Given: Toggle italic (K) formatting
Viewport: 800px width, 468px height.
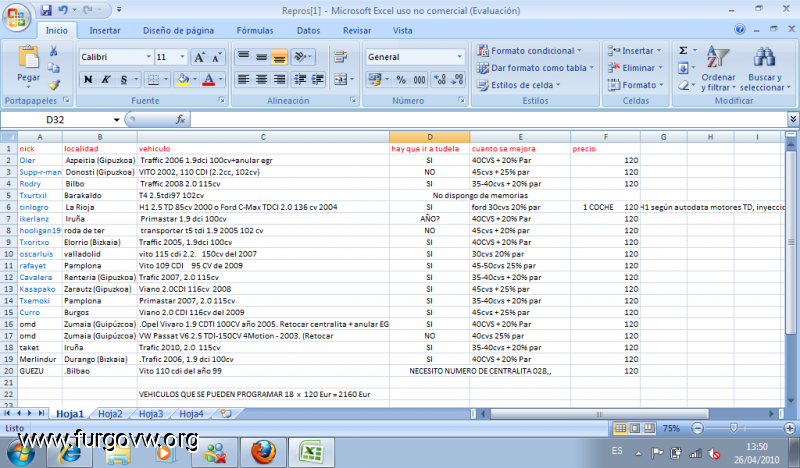Looking at the screenshot, I should [x=106, y=79].
